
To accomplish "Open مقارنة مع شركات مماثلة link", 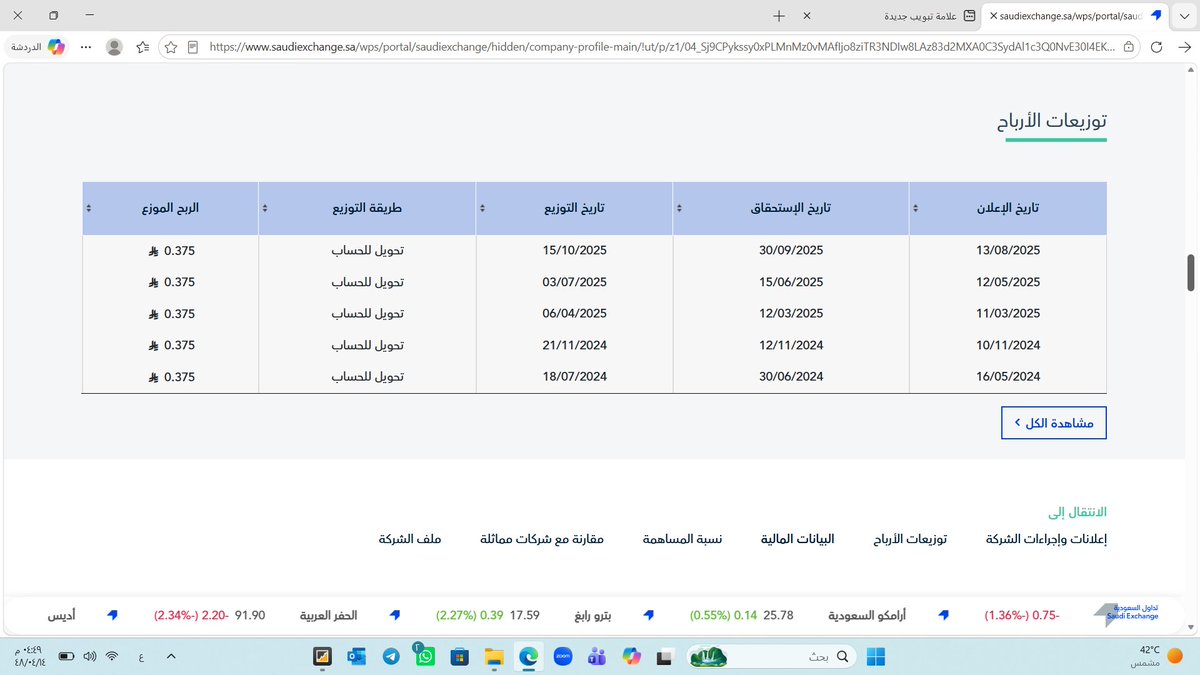I will point(541,539).
